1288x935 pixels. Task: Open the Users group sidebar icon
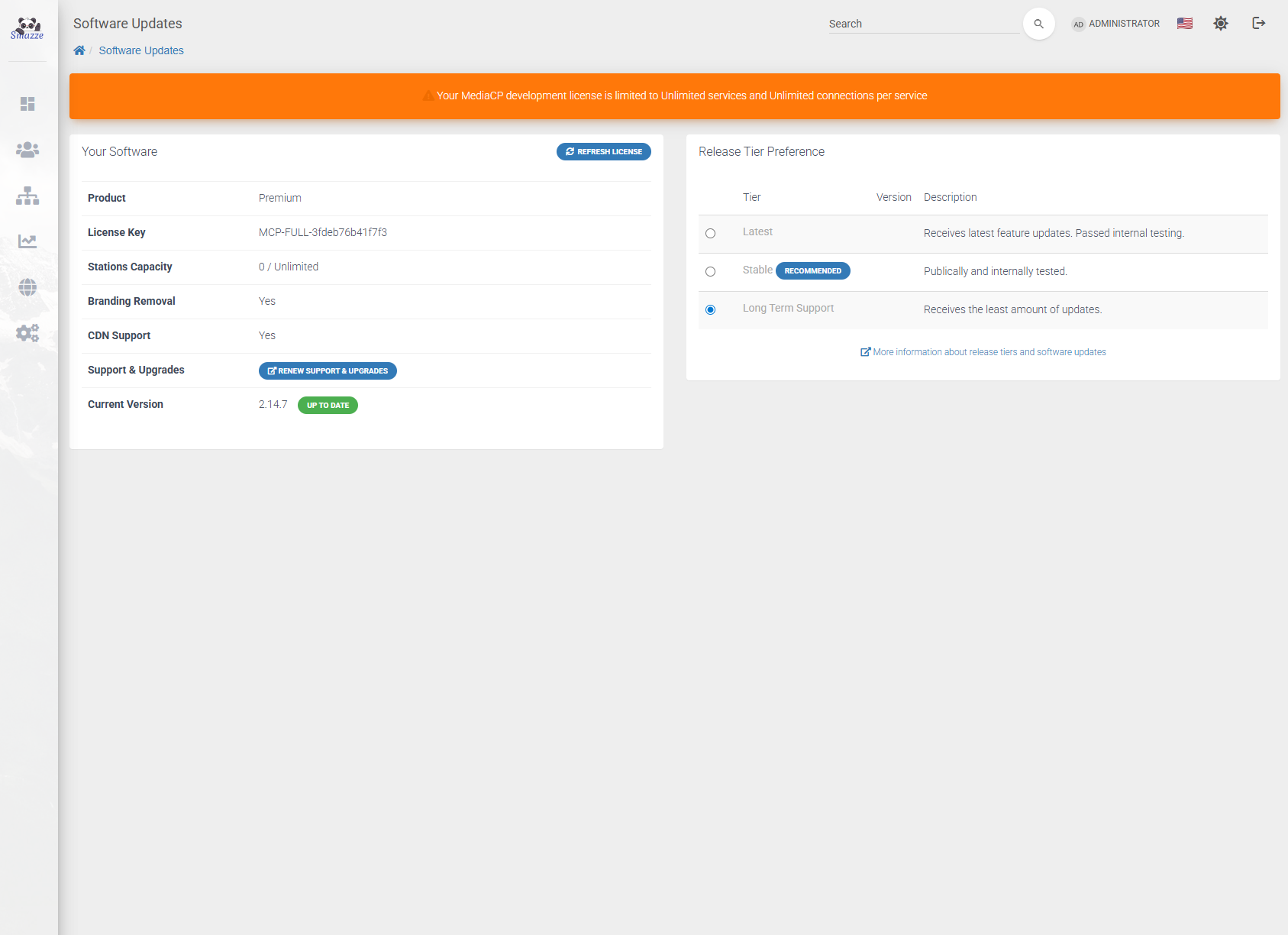(27, 150)
